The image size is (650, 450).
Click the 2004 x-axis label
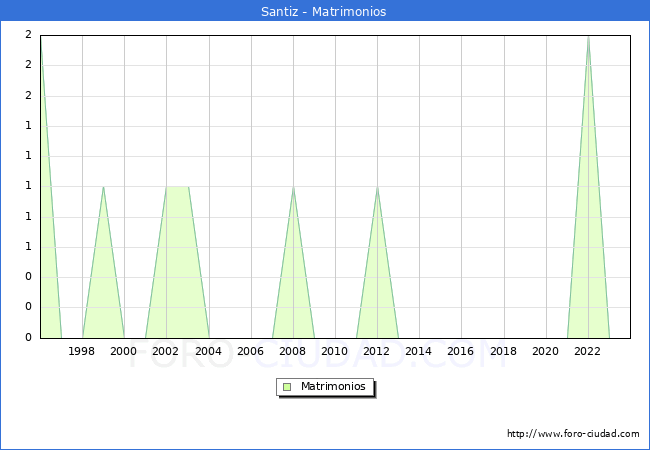[x=208, y=351]
